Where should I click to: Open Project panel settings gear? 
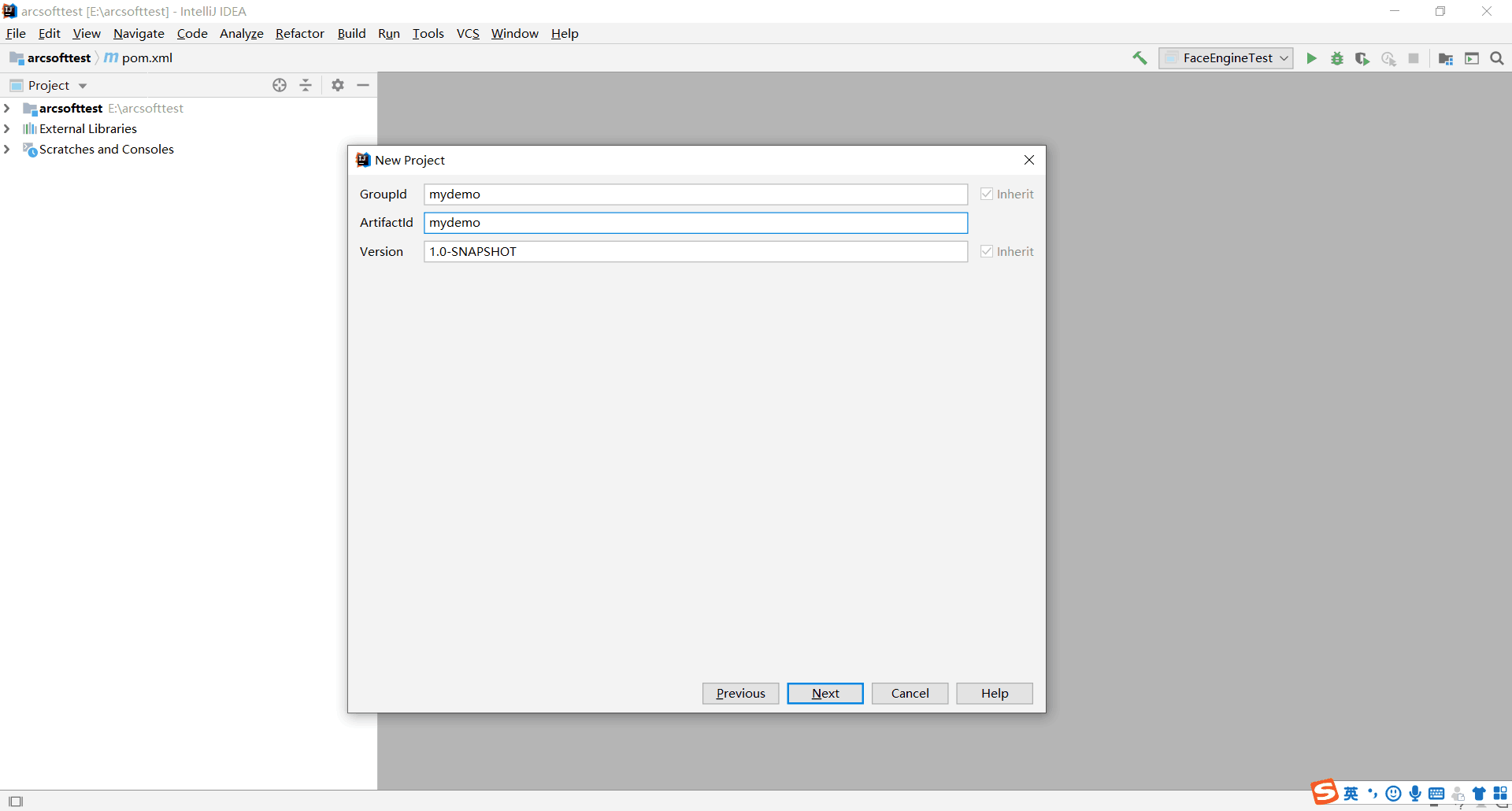tap(337, 85)
